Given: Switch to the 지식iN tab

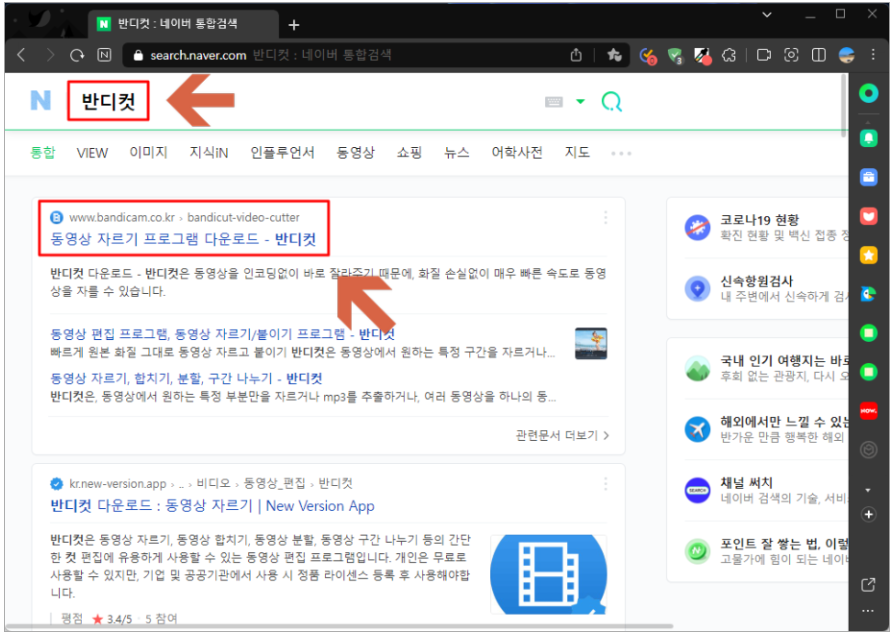Looking at the screenshot, I should point(209,153).
